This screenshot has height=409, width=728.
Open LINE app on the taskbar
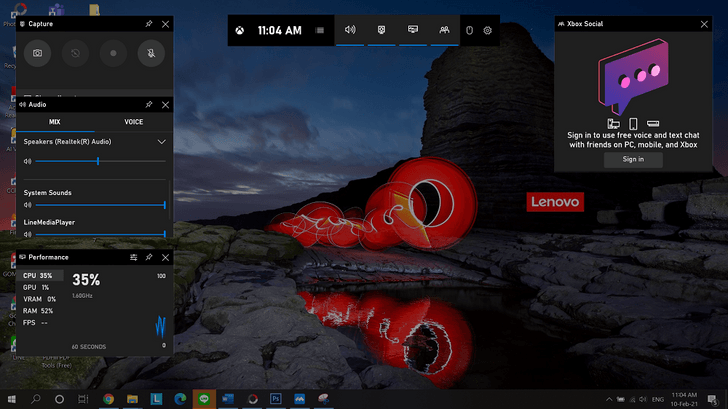click(204, 399)
